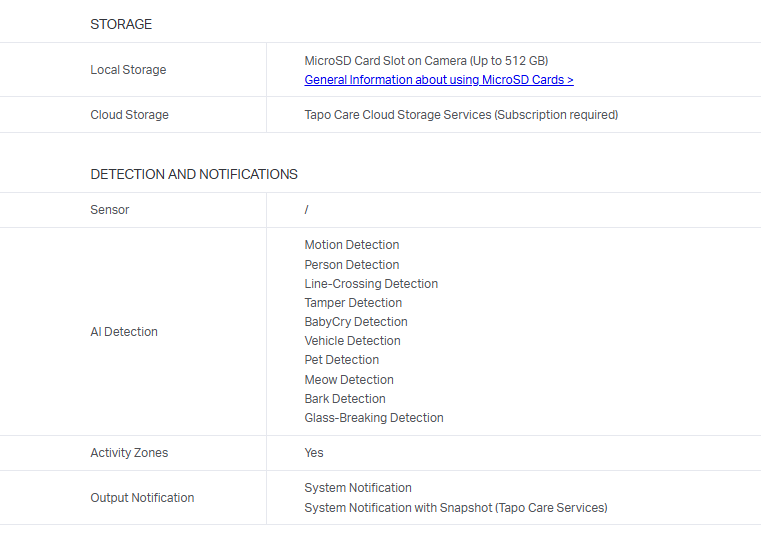Click the DETECTION AND NOTIFICATIONS heading
Image resolution: width=765 pixels, height=533 pixels.
pos(194,174)
